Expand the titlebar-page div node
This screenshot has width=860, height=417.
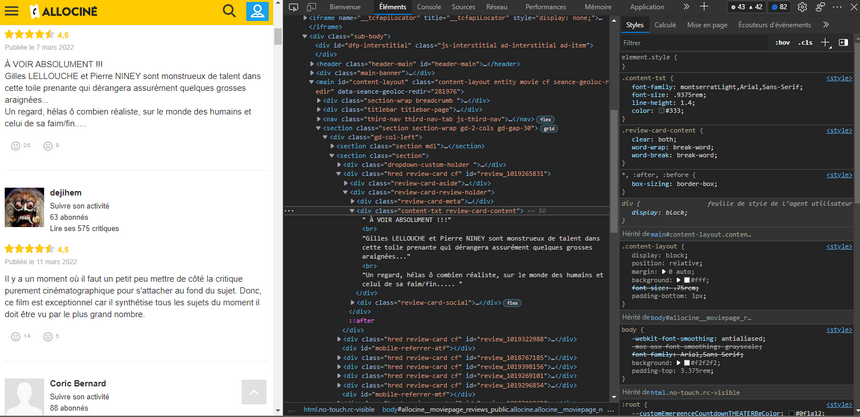[319, 110]
